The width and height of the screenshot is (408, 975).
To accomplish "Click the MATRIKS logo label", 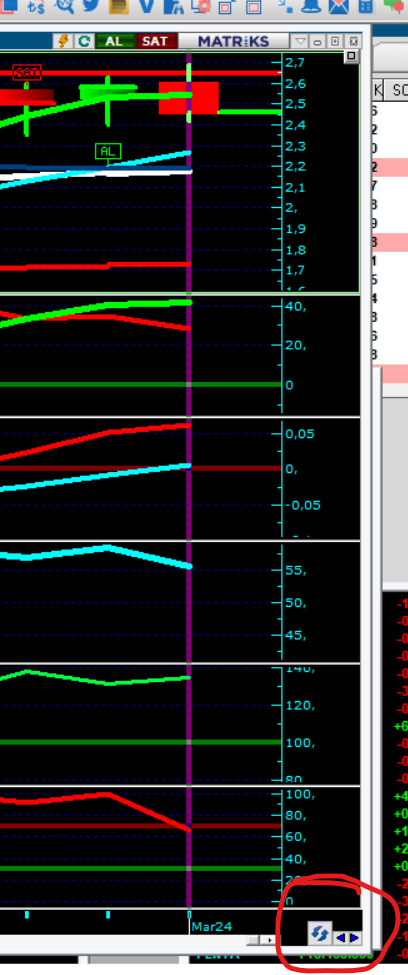I will point(234,42).
